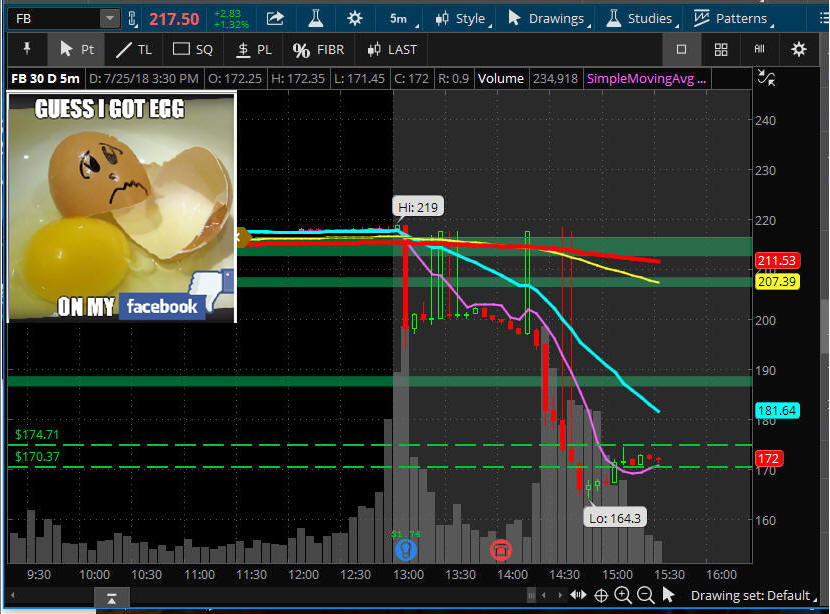The image size is (830, 614).
Task: Select the SQ rectangle tool
Action: [x=193, y=50]
